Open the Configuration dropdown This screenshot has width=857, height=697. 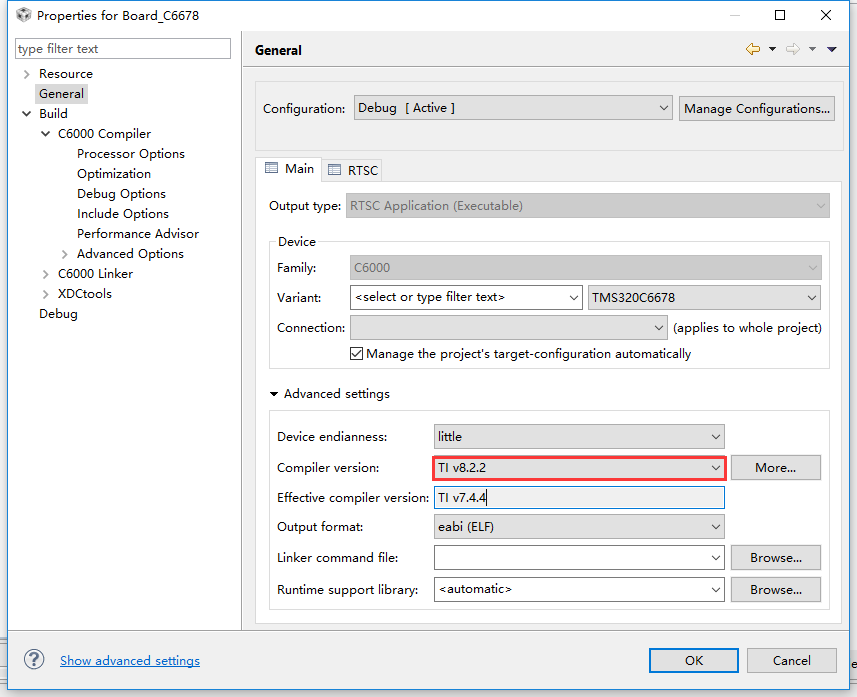click(513, 108)
